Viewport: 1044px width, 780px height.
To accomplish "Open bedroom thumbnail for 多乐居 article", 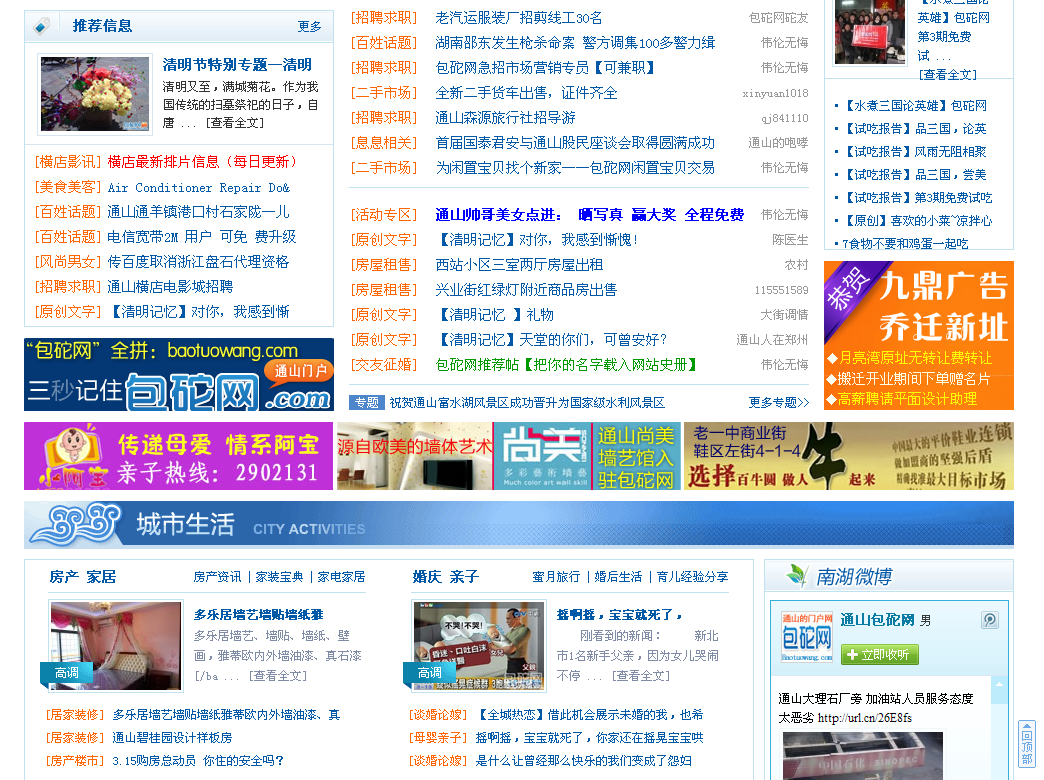I will (x=116, y=646).
